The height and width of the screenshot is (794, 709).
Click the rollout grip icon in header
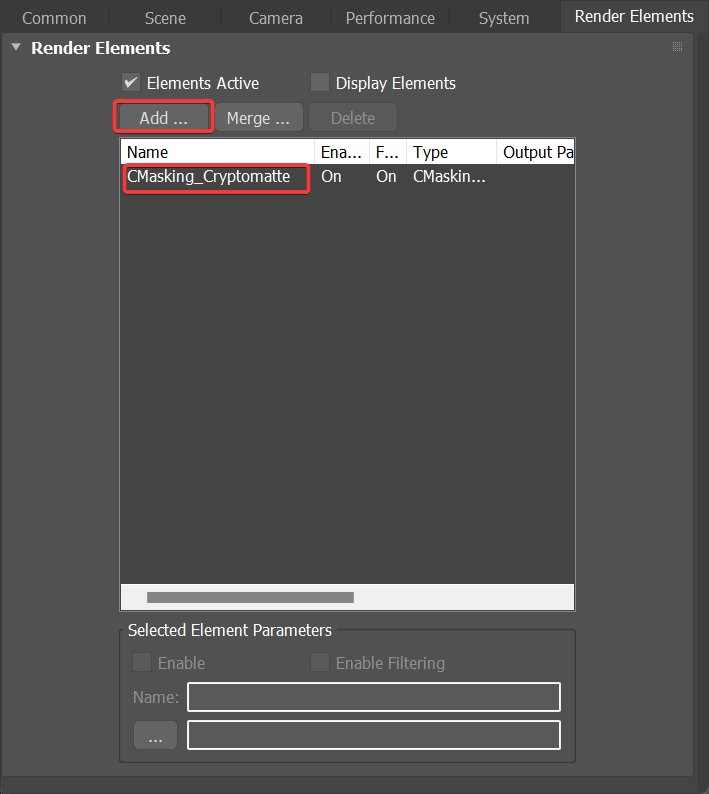[677, 47]
